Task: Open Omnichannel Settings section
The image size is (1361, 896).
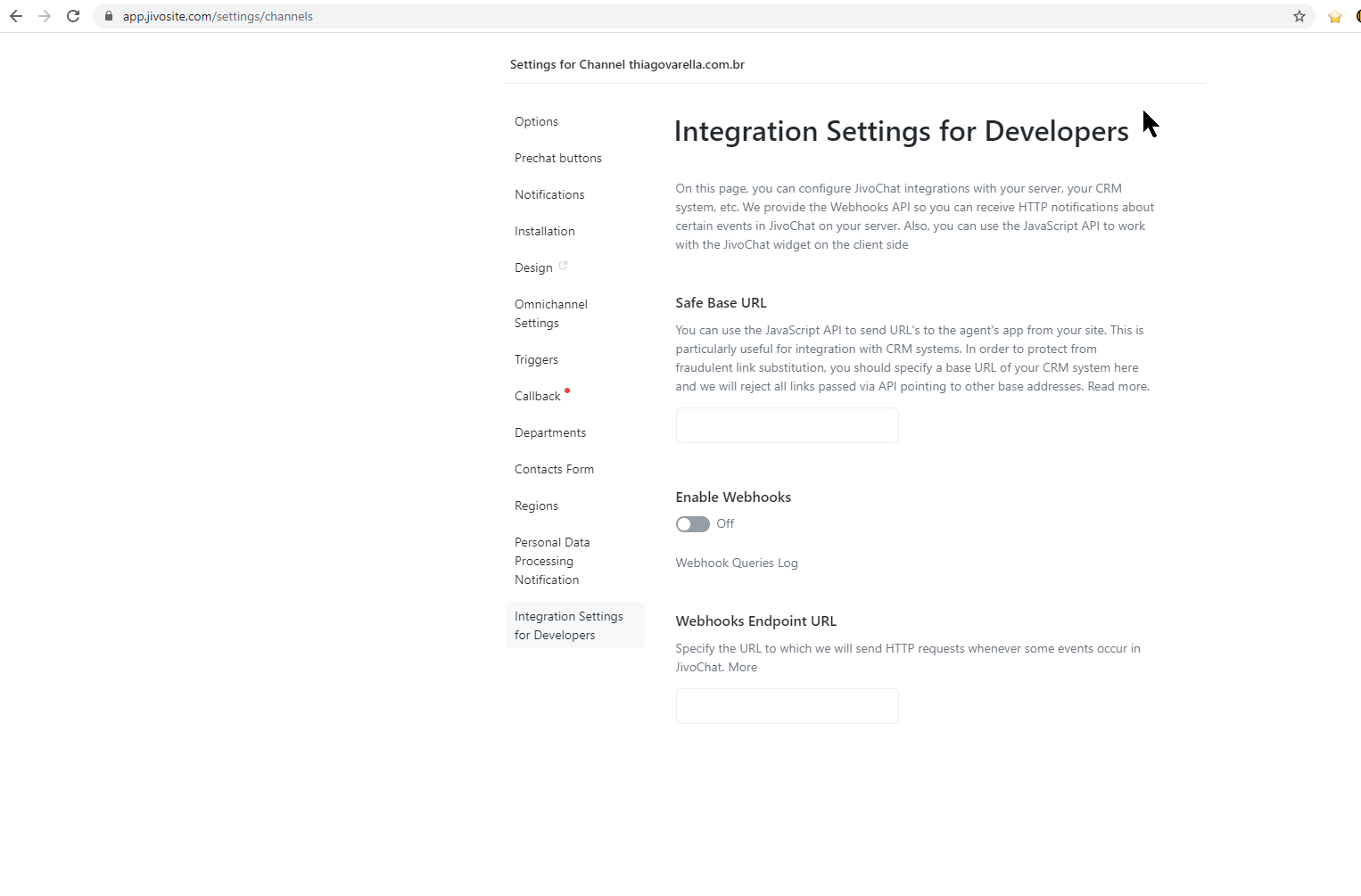Action: 550,313
